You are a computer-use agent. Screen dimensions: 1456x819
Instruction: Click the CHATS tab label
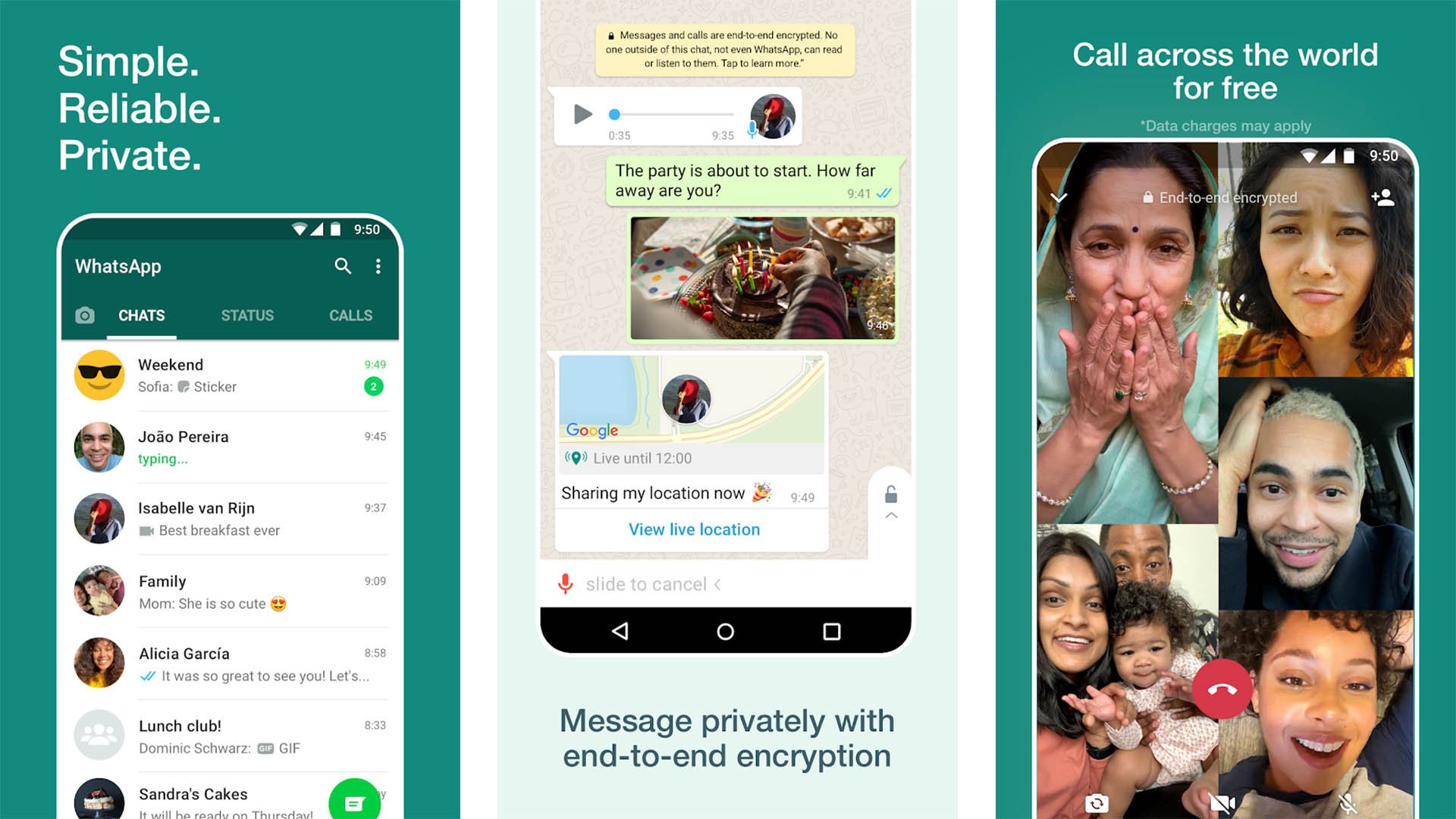click(140, 315)
